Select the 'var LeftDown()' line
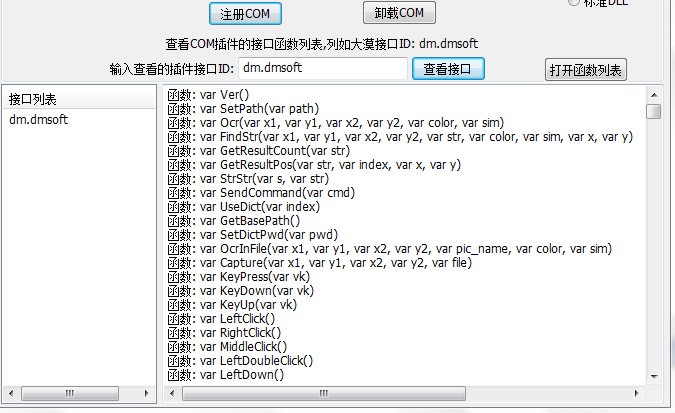The height and width of the screenshot is (413, 675). (226, 375)
